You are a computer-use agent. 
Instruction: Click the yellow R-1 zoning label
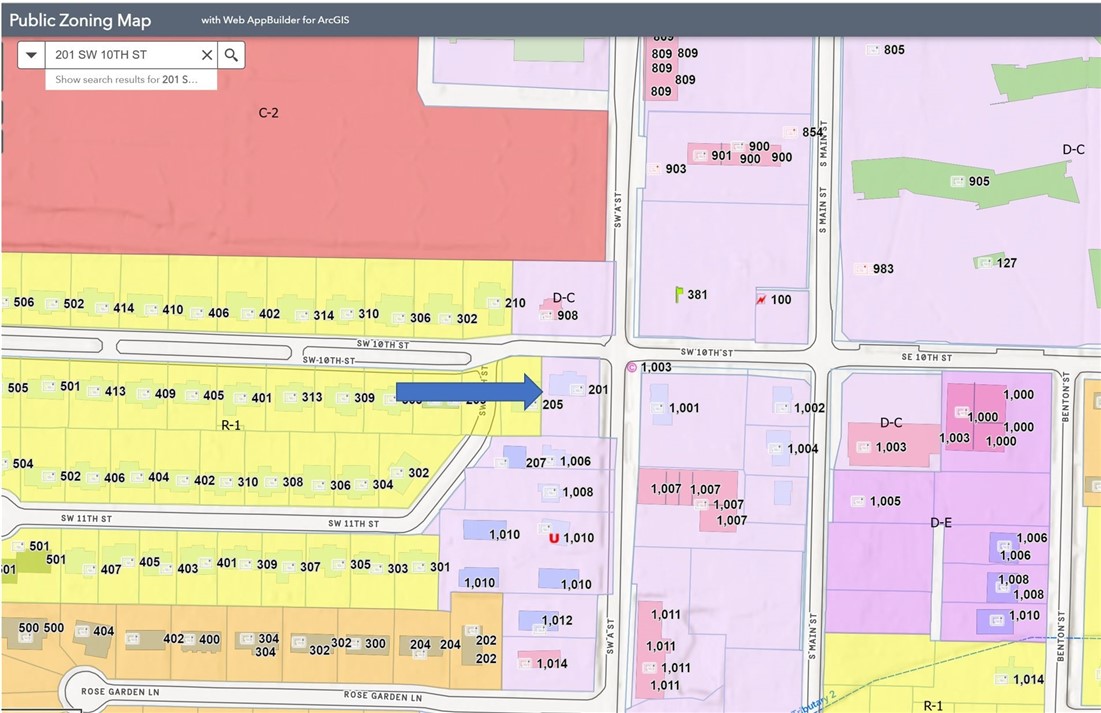click(x=231, y=425)
